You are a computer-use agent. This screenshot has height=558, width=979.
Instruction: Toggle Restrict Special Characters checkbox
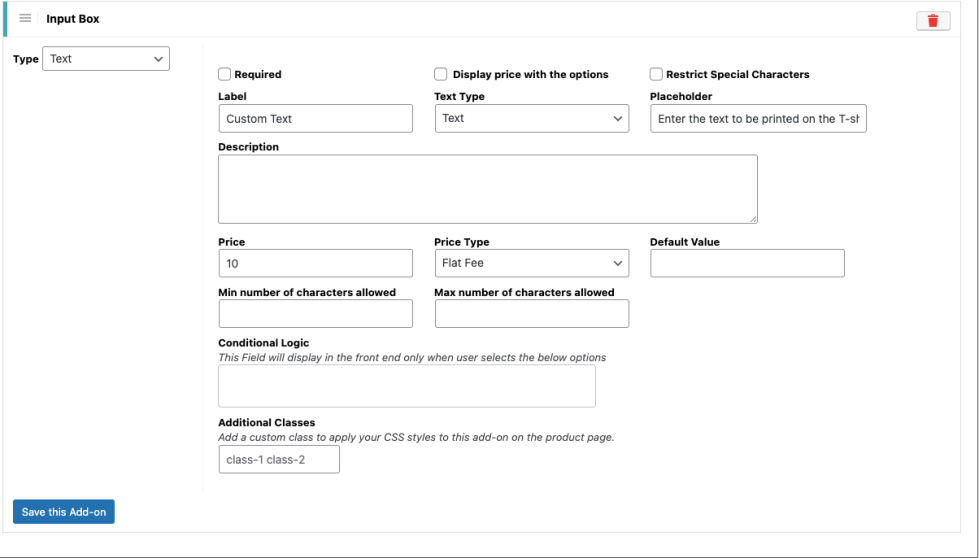pos(657,74)
